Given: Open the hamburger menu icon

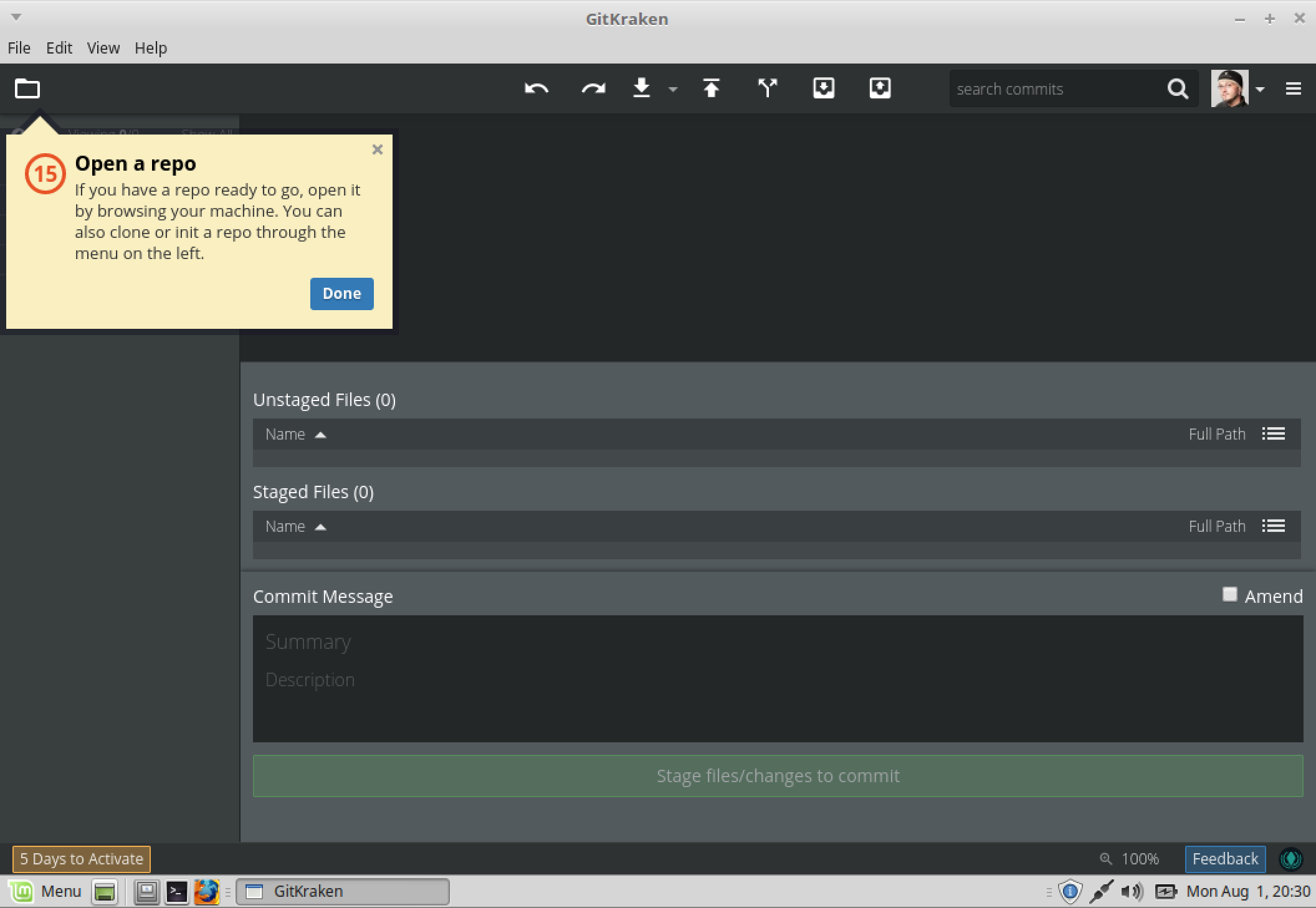Looking at the screenshot, I should coord(1294,89).
